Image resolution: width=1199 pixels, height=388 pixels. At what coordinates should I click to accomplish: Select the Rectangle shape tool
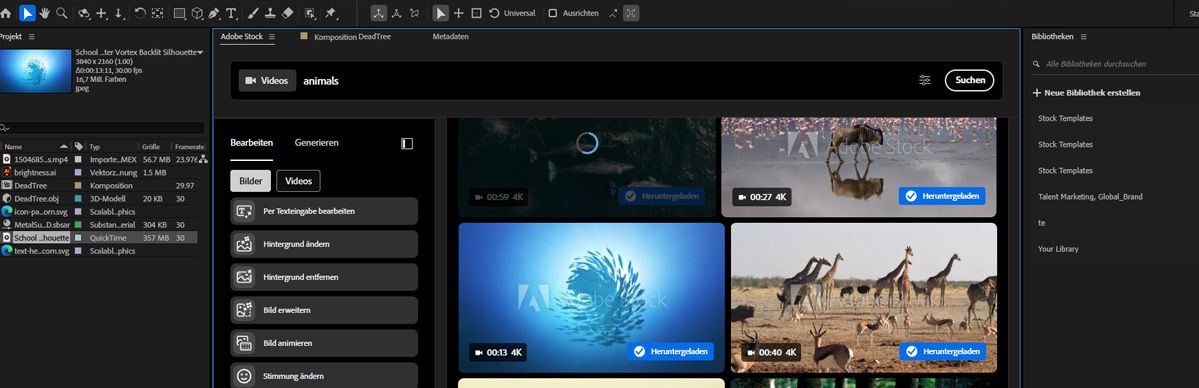180,13
